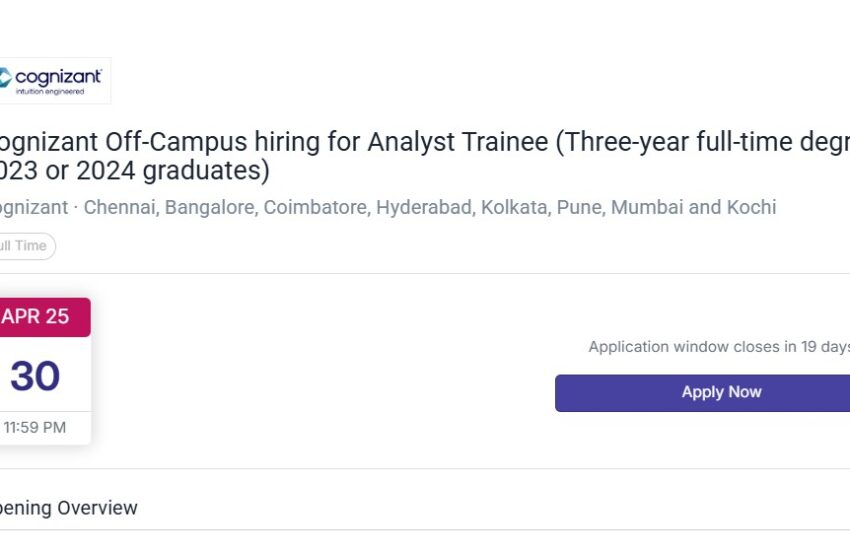
Task: Click the 11:59 PM deadline time
Action: [35, 428]
